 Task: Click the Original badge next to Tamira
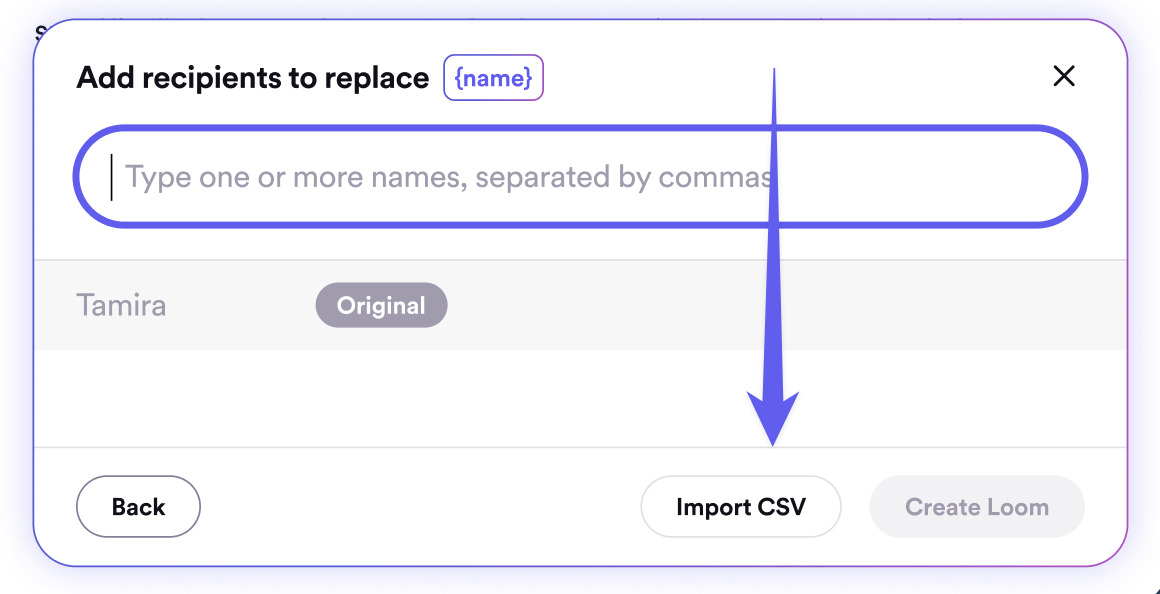[381, 306]
